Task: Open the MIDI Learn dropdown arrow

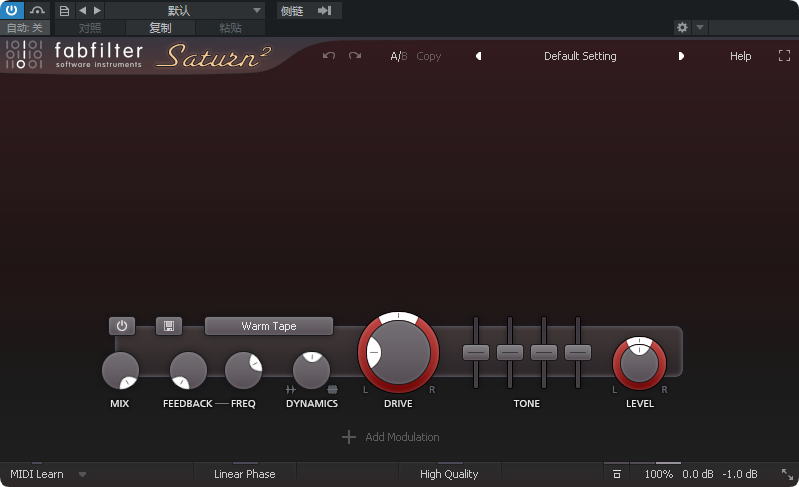Action: (83, 474)
